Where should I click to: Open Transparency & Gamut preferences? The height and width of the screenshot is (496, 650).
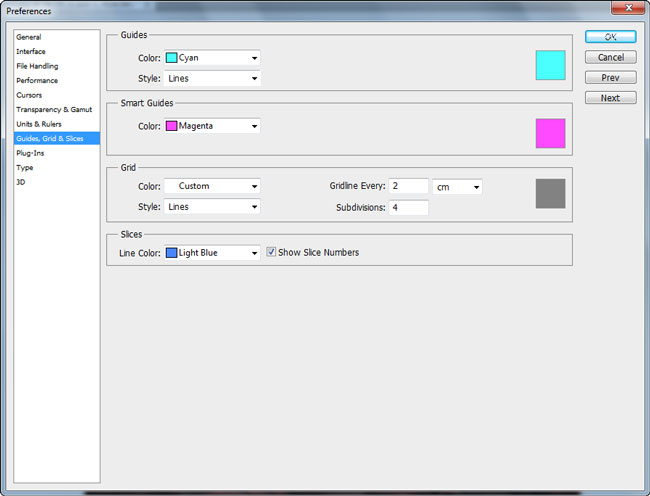coord(54,109)
